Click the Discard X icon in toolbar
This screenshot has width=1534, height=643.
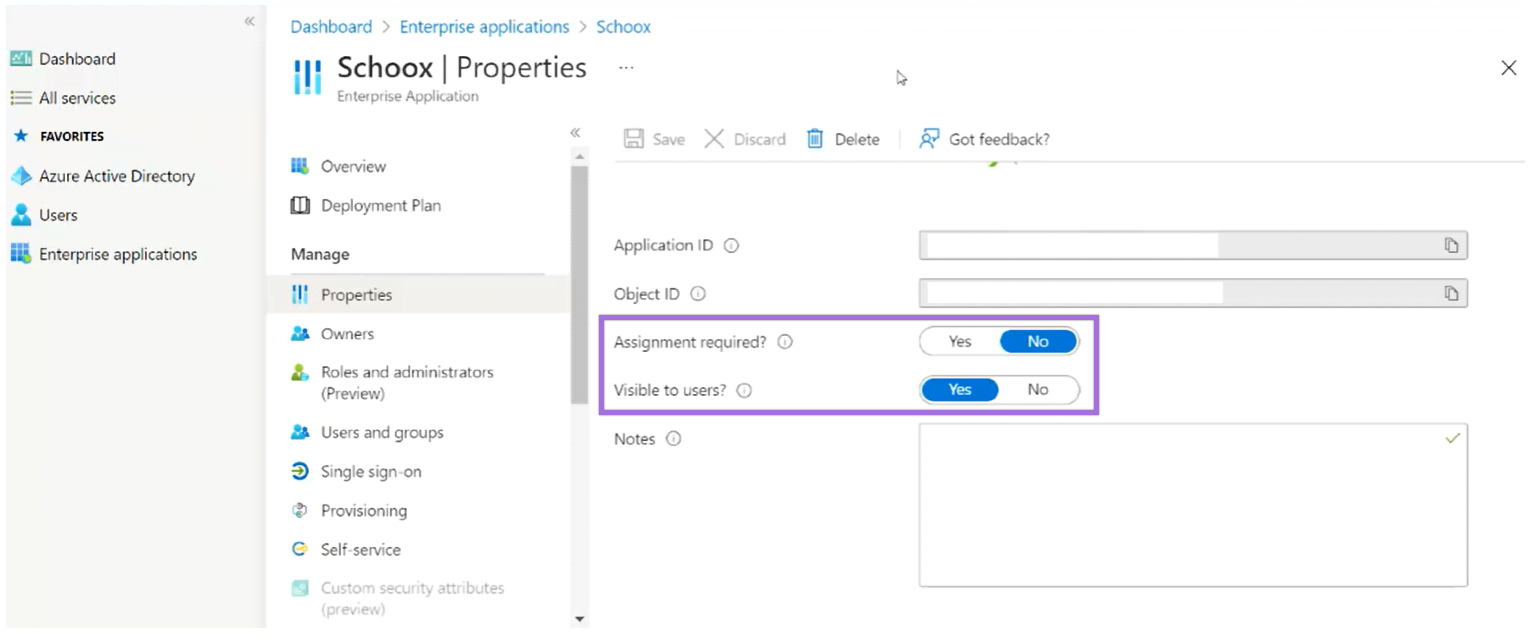(x=714, y=139)
